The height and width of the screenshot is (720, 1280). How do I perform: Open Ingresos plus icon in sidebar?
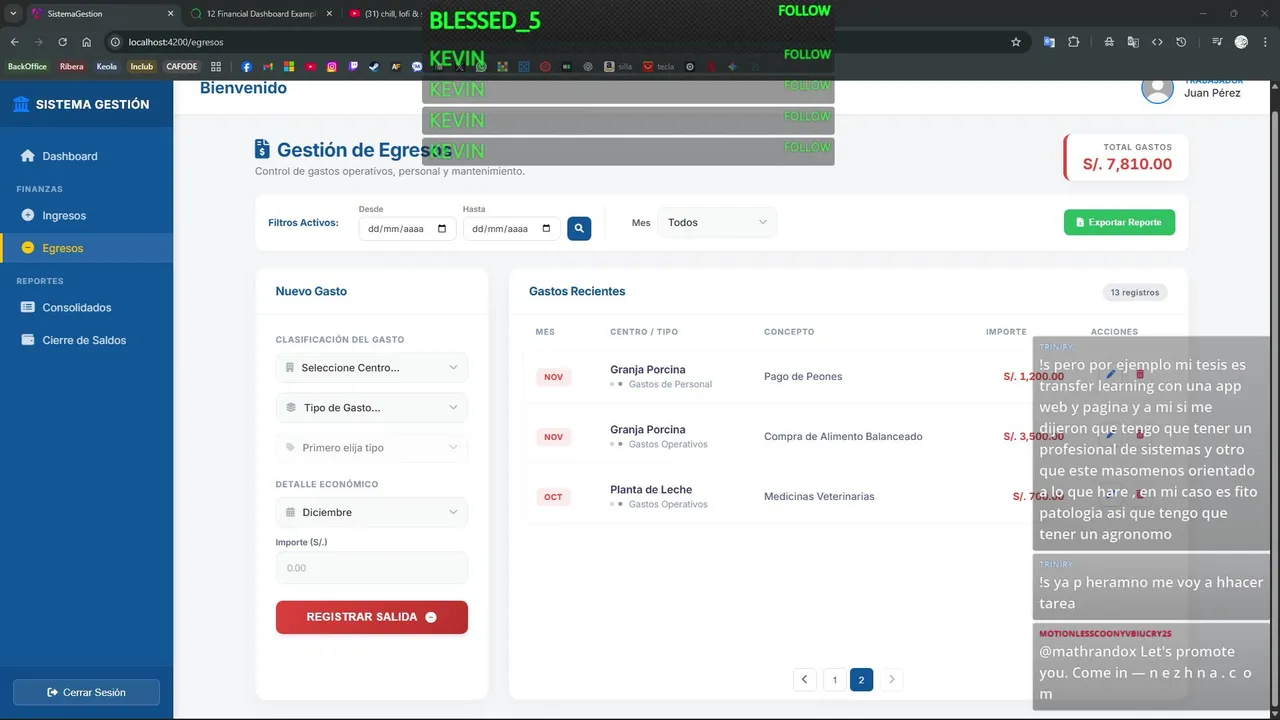click(28, 215)
